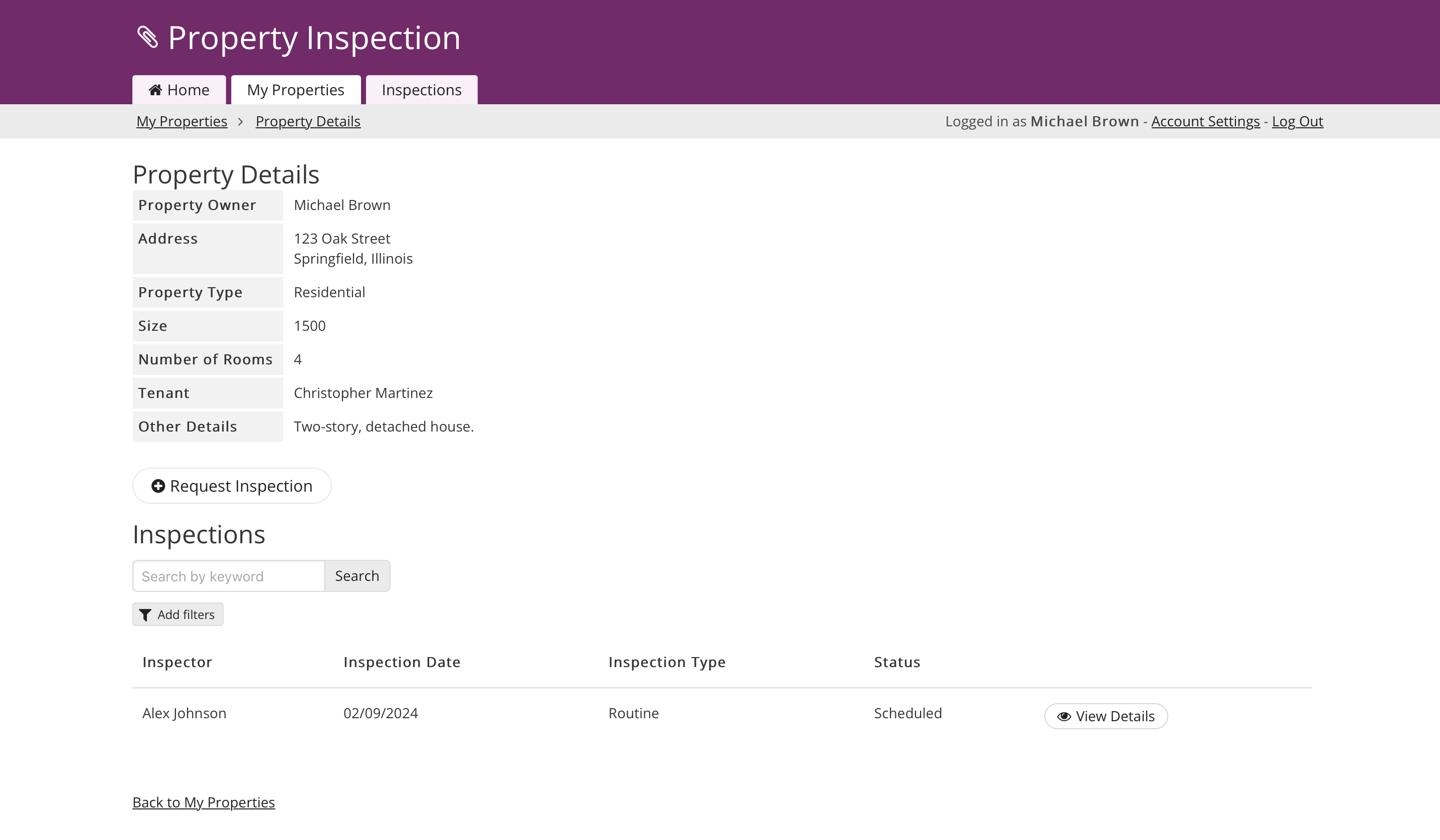The width and height of the screenshot is (1440, 840).
Task: Click the Property Inspection site title
Action: [x=314, y=38]
